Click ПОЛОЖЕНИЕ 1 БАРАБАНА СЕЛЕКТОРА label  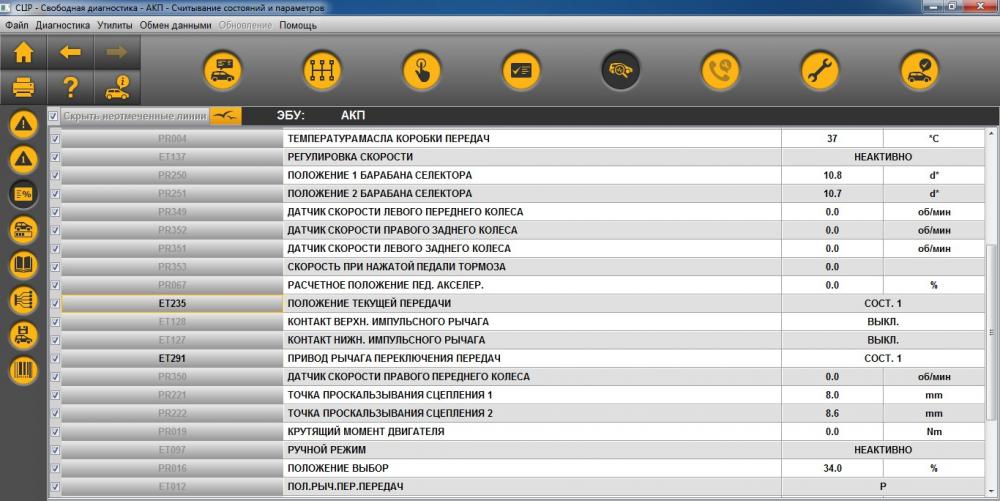click(x=379, y=175)
